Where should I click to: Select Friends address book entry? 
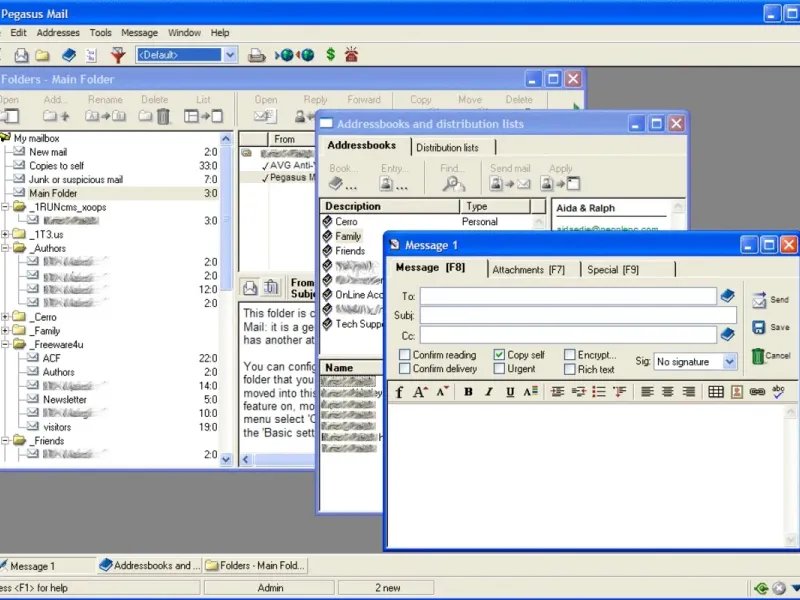350,251
